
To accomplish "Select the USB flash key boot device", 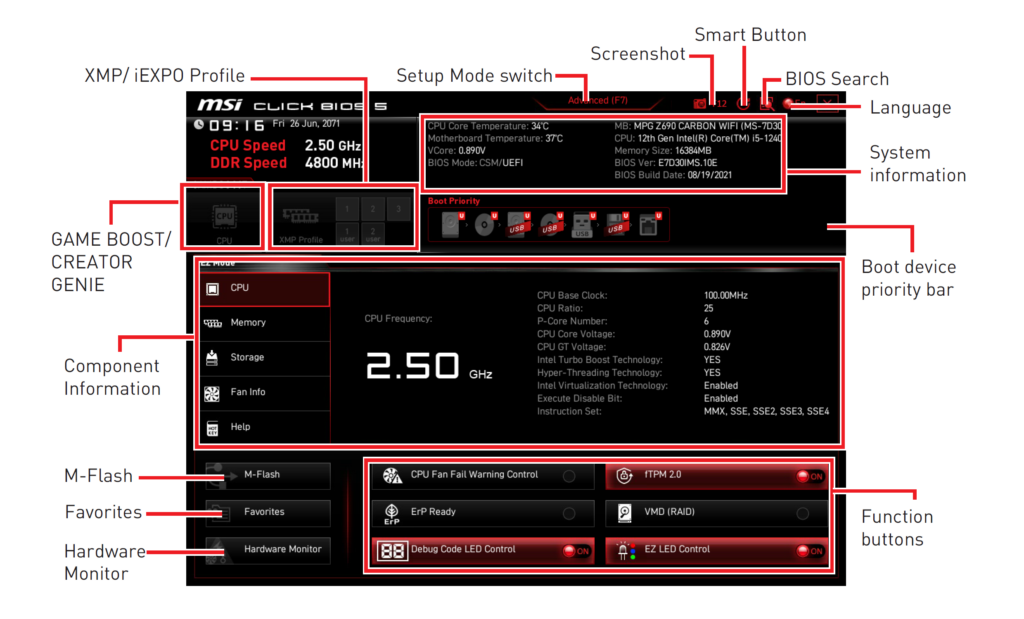I will tap(583, 225).
